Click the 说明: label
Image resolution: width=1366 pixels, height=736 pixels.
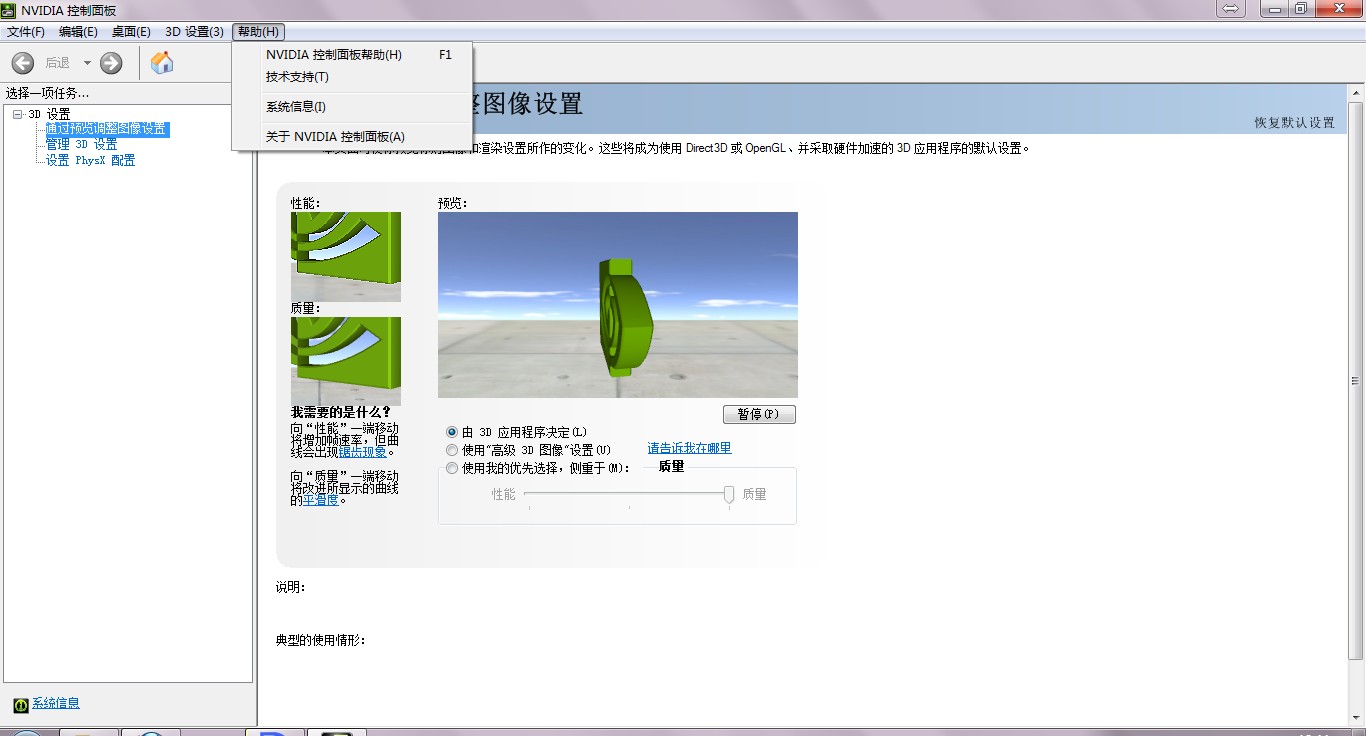pyautogui.click(x=291, y=587)
